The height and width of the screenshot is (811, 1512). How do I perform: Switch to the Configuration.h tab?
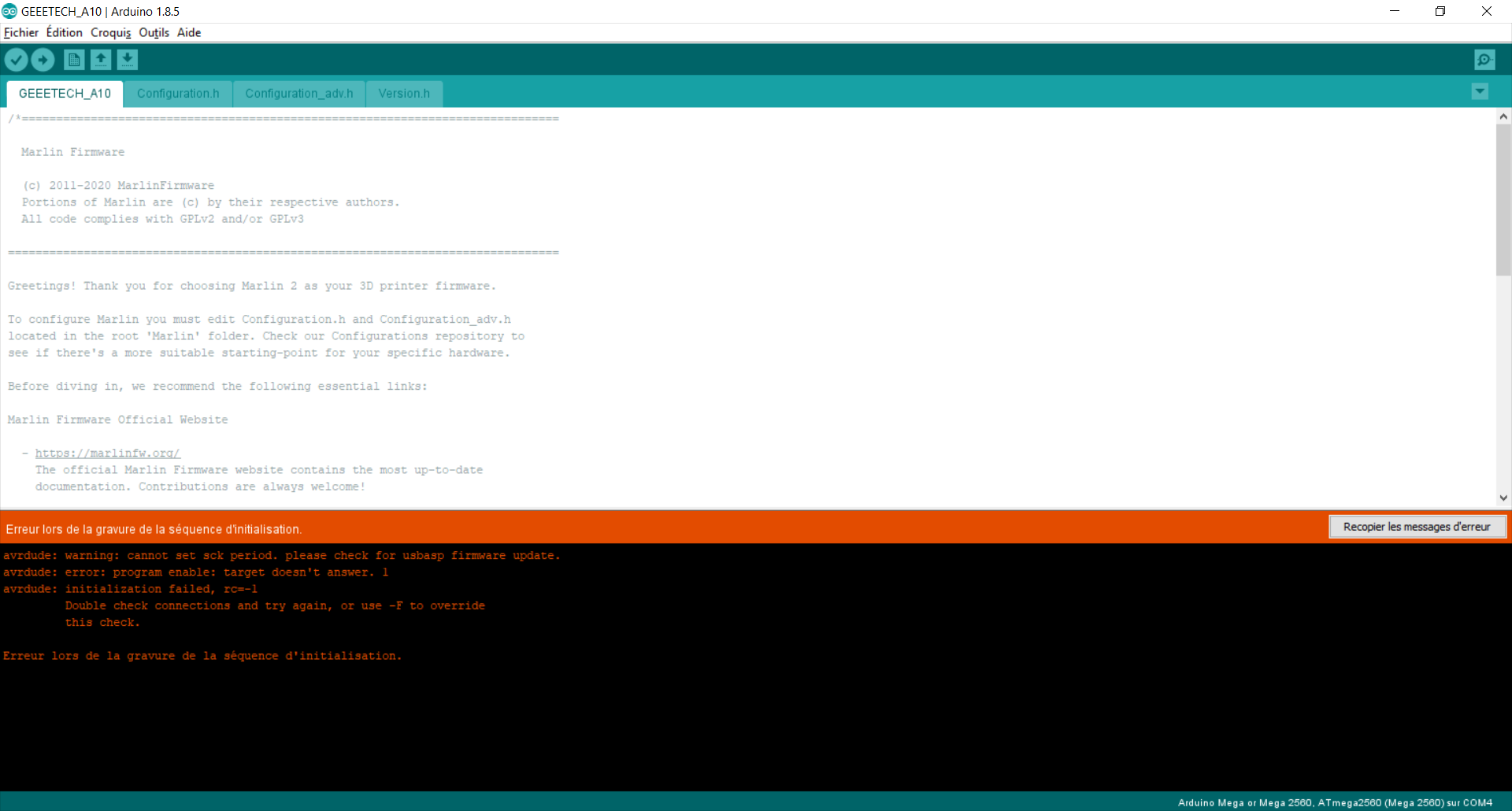[x=178, y=94]
